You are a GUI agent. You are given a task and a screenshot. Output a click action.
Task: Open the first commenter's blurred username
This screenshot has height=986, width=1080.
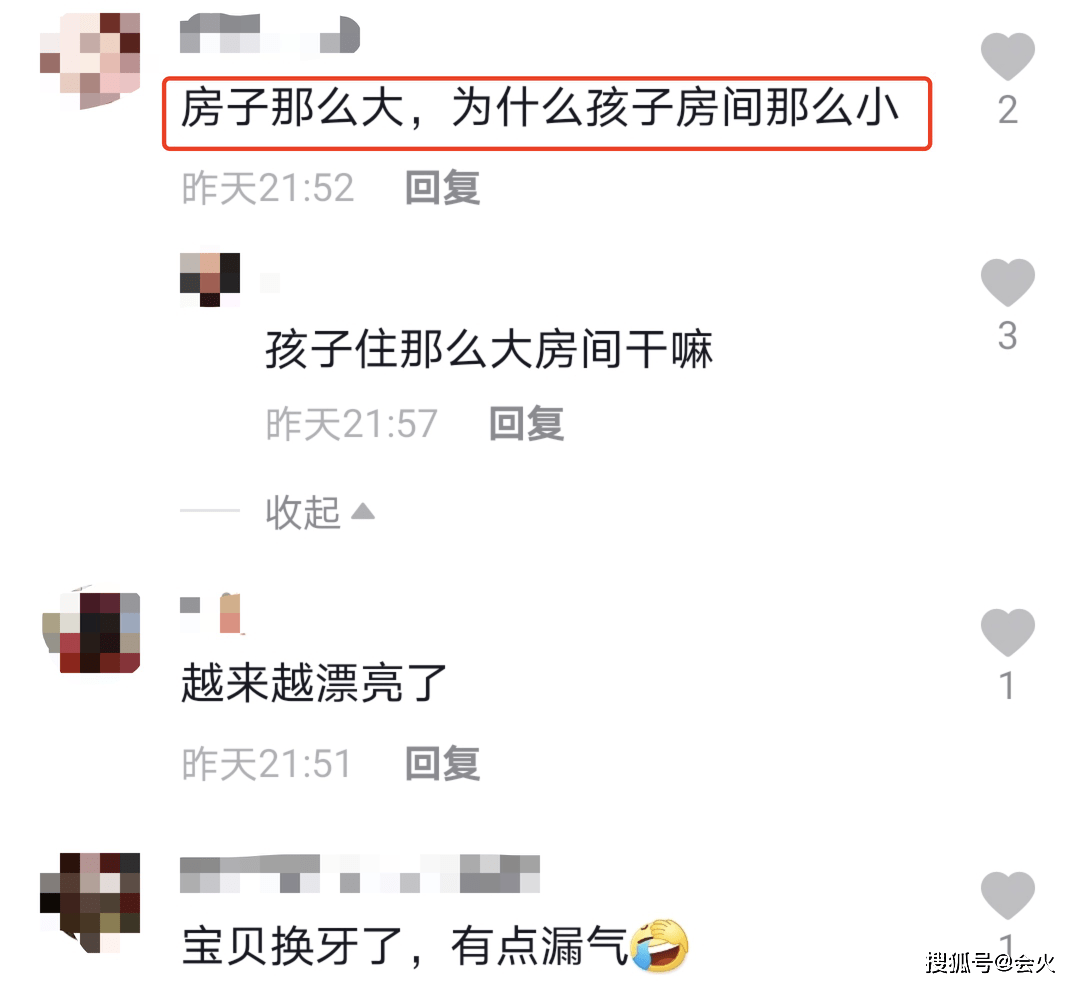pyautogui.click(x=270, y=34)
